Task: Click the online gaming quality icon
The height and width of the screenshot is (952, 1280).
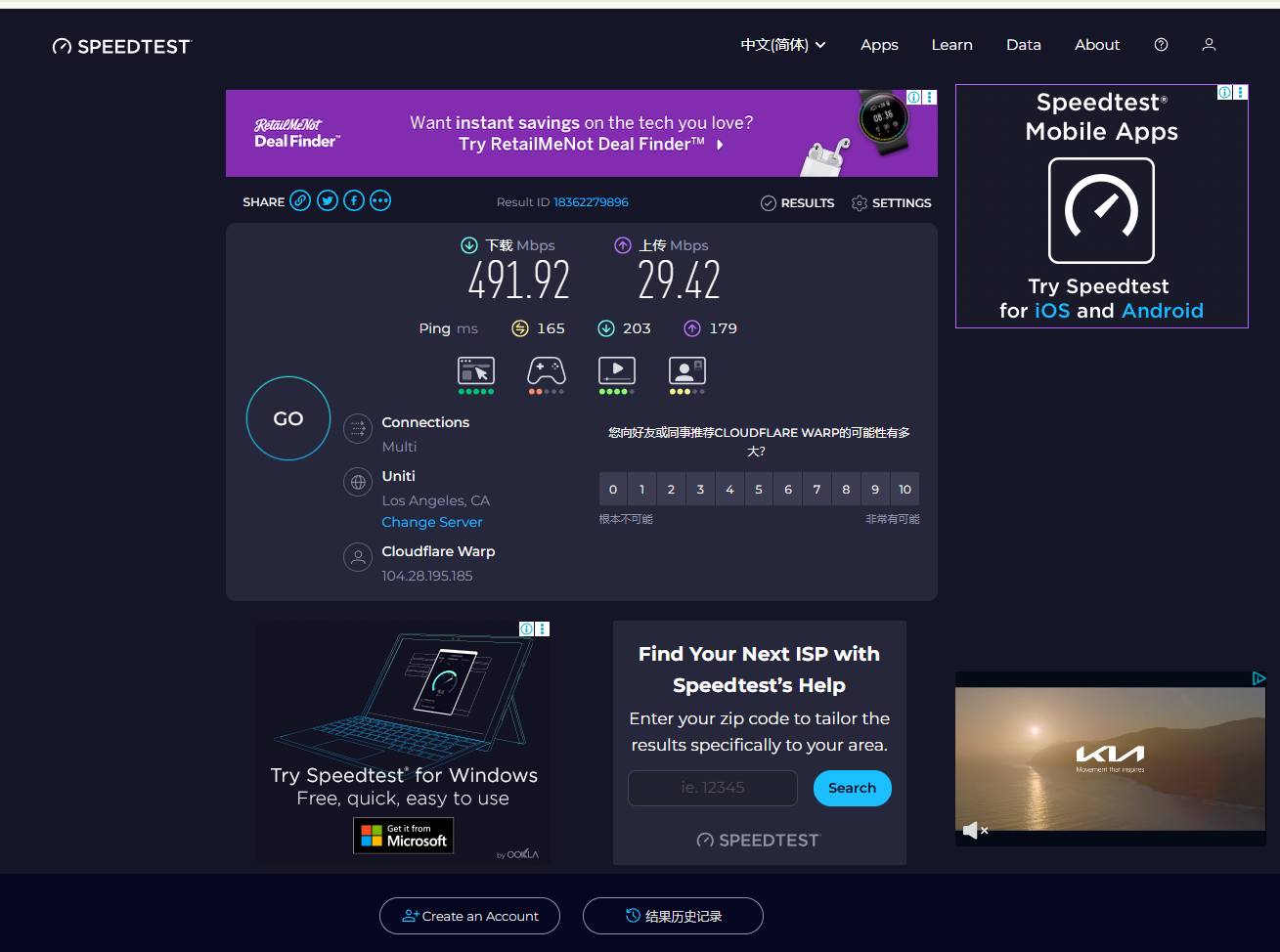Action: pyautogui.click(x=547, y=372)
